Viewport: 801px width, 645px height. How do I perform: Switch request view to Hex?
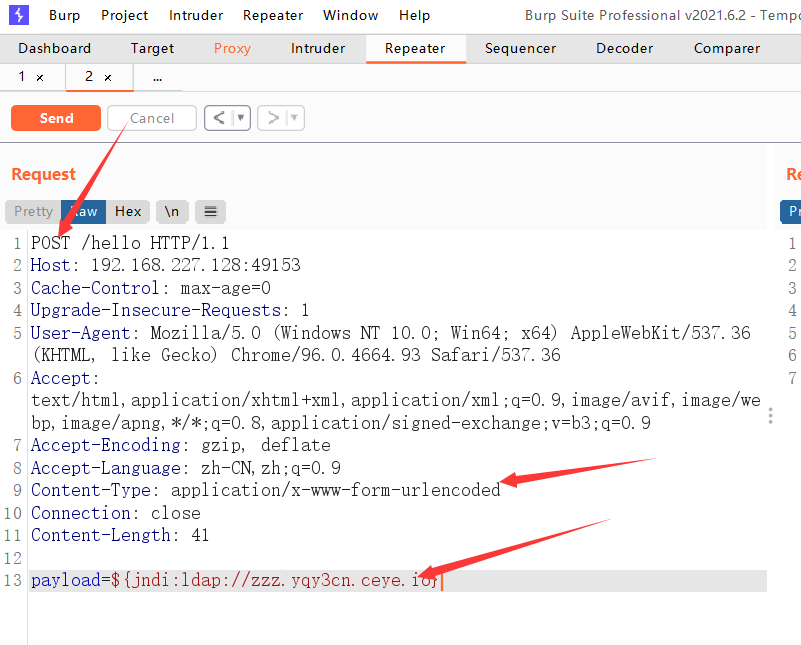pyautogui.click(x=128, y=211)
